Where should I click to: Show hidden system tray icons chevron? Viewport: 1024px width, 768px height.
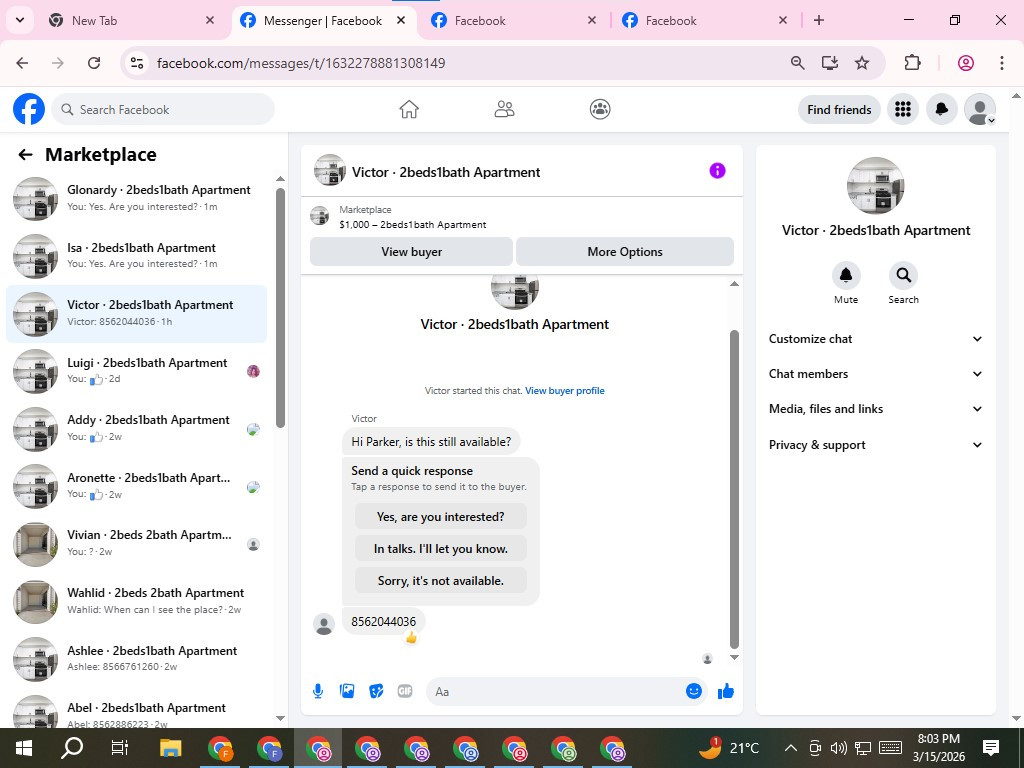[790, 748]
